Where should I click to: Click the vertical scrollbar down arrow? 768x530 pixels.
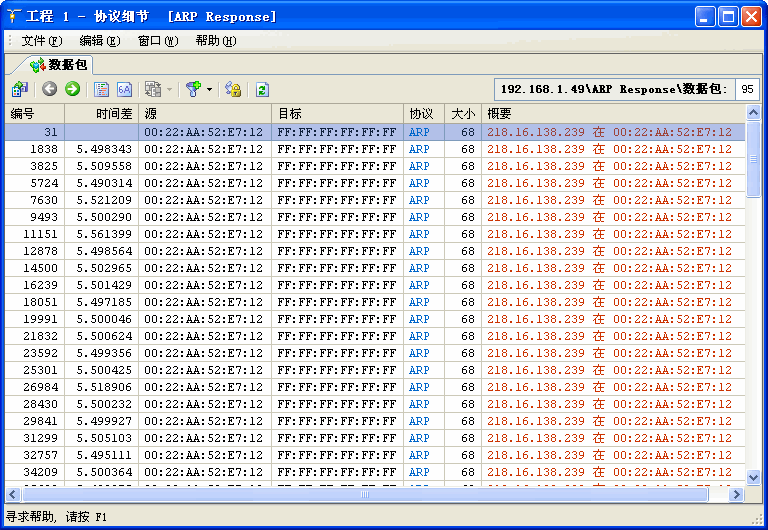pyautogui.click(x=753, y=477)
